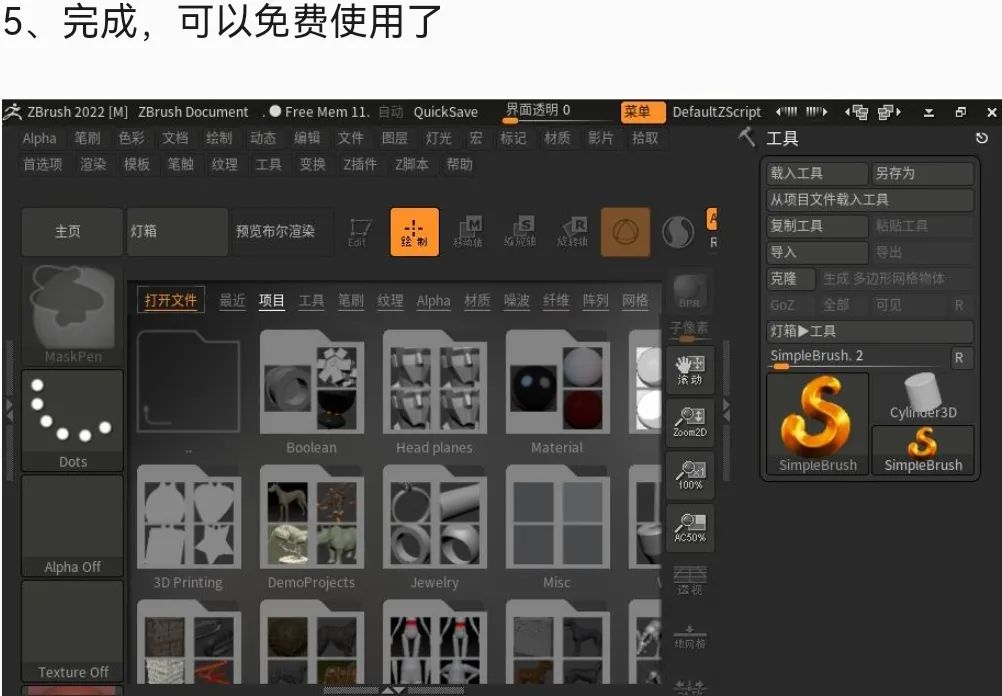1002x696 pixels.
Task: Click the lightbox bottom divider arrows
Action: tap(393, 690)
